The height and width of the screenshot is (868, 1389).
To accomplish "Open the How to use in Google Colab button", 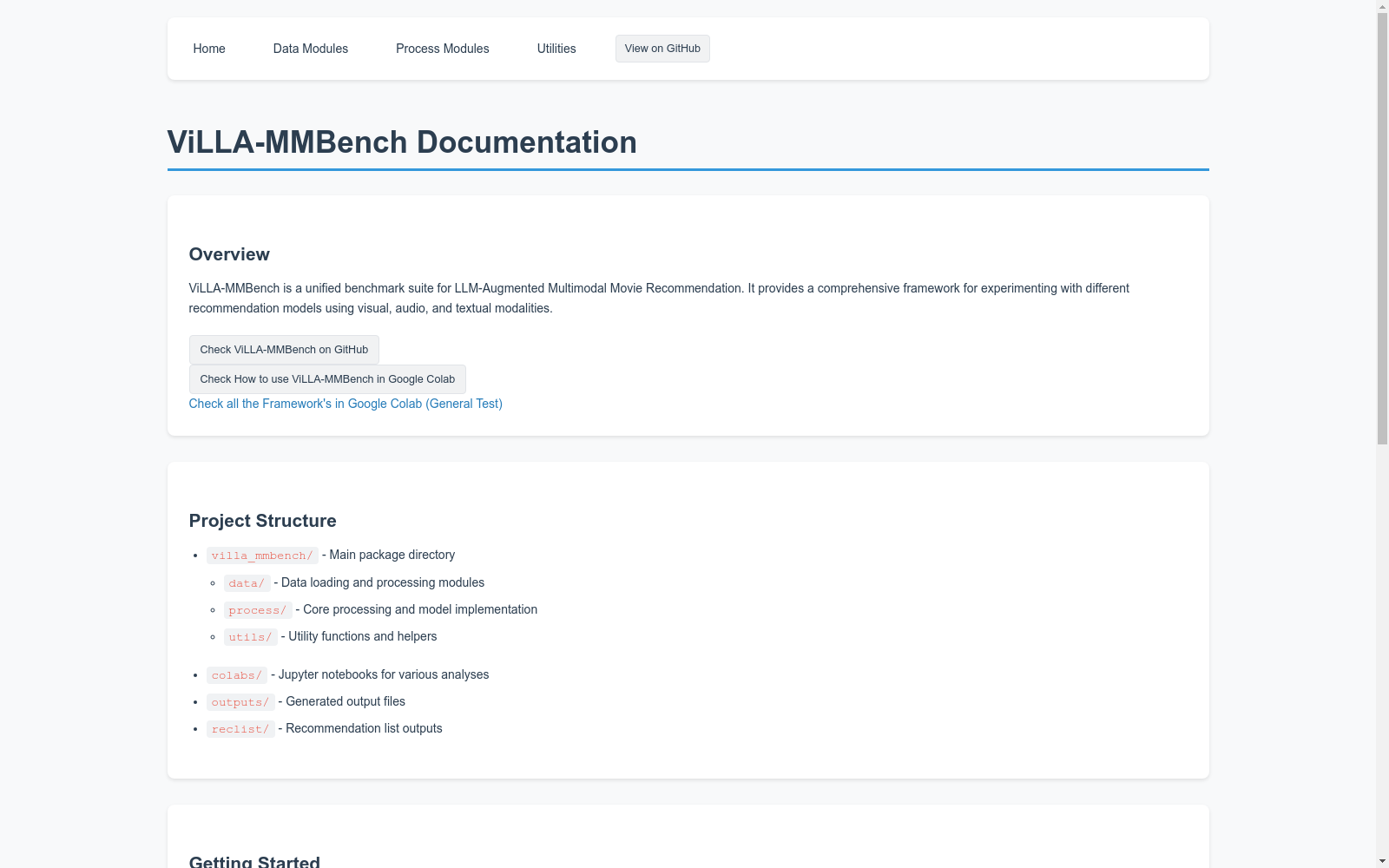I will pos(327,379).
